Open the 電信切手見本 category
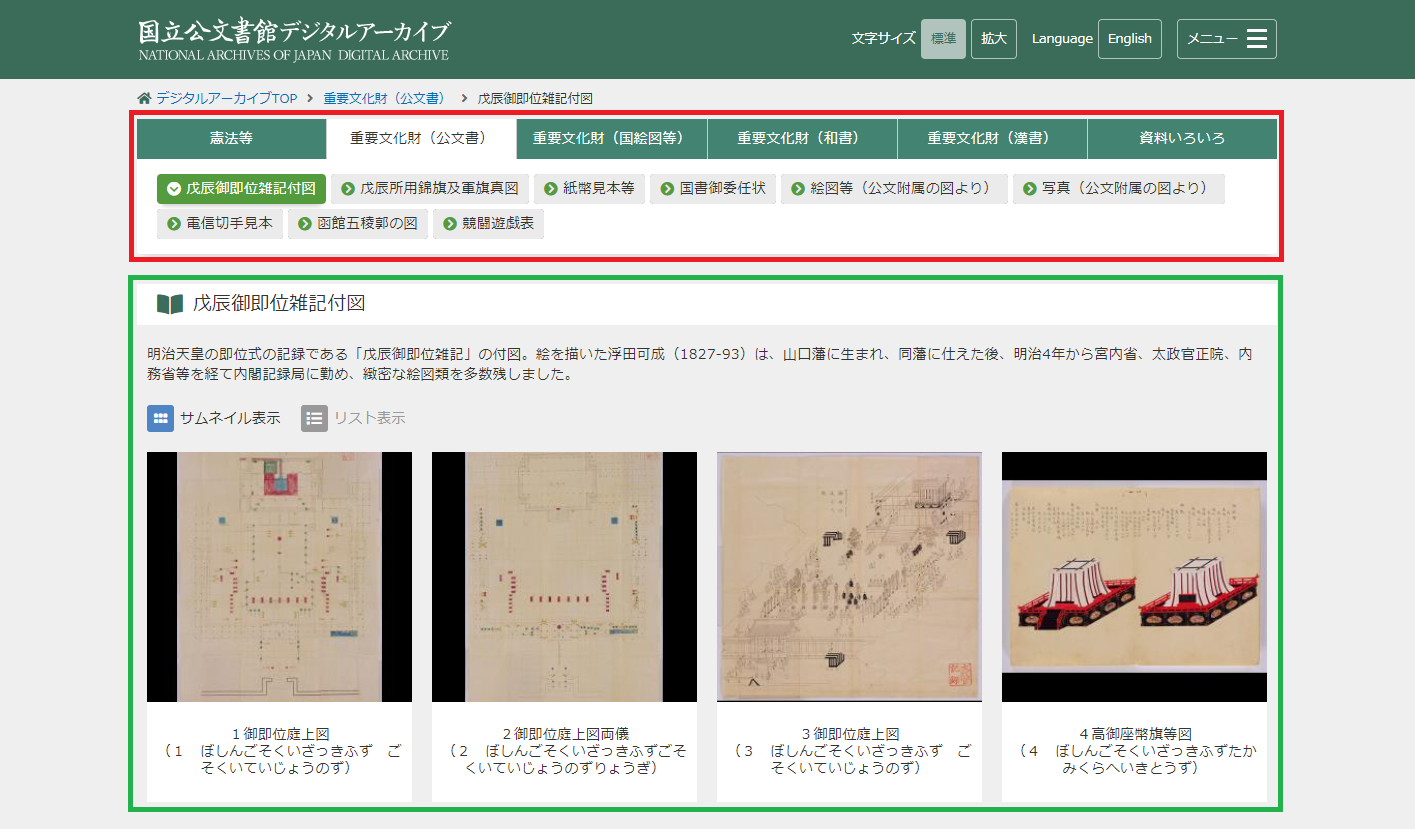This screenshot has width=1415, height=829. click(x=220, y=224)
